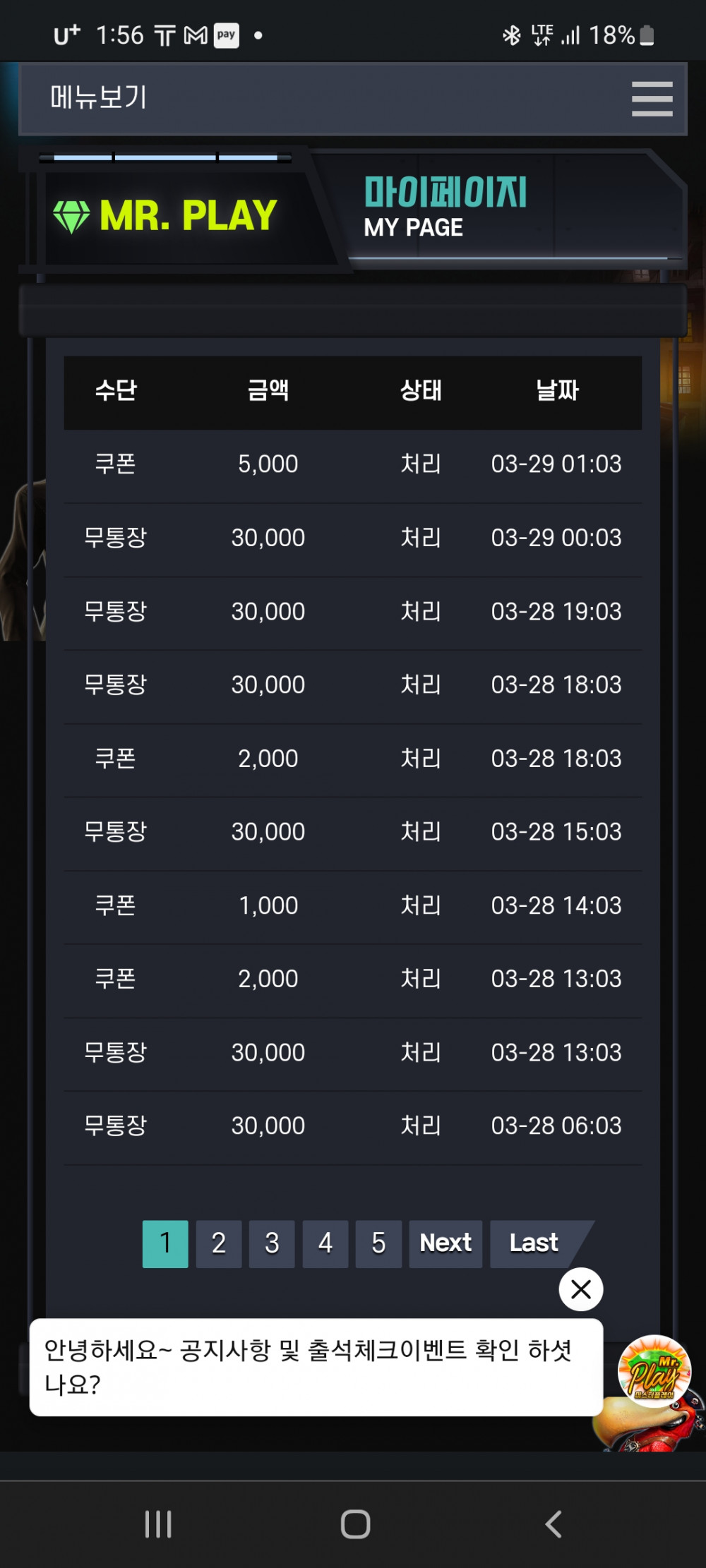This screenshot has height=1568, width=706.
Task: Open the hamburger menu icon
Action: coord(652,98)
